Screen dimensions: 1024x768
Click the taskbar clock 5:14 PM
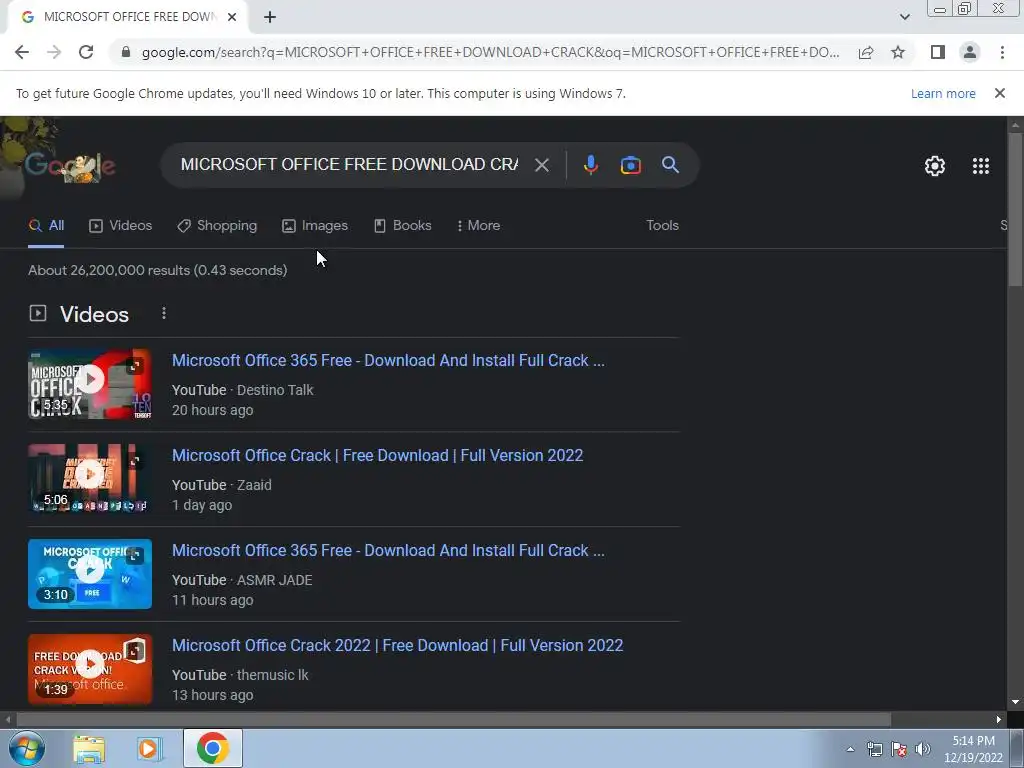pos(973,749)
